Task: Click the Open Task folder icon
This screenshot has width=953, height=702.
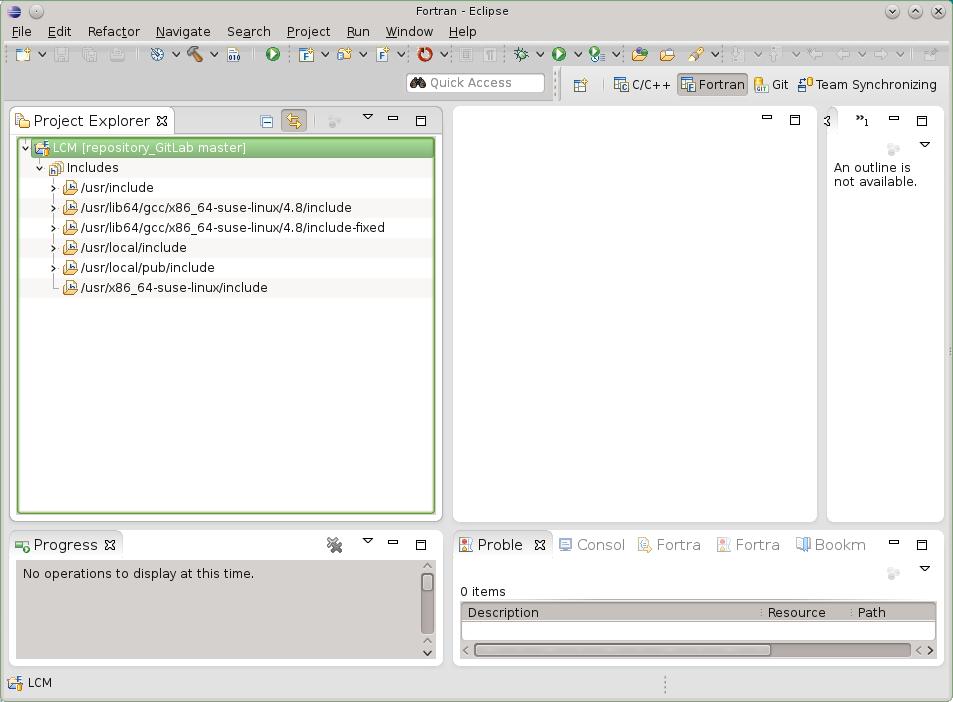Action: (667, 55)
